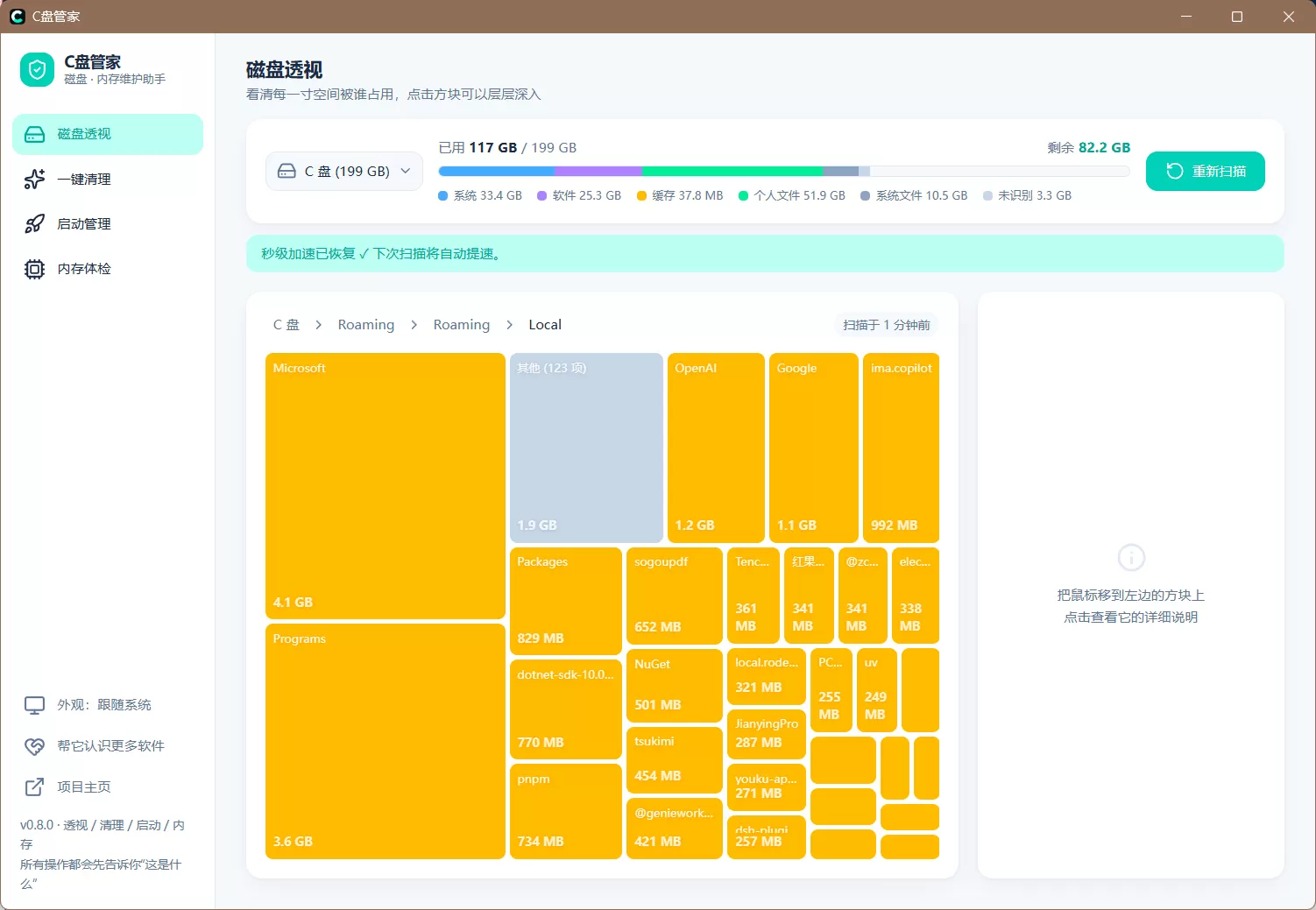This screenshot has height=910, width=1316.
Task: Open the C 盘 (199 GB) drive dropdown
Action: pyautogui.click(x=344, y=171)
